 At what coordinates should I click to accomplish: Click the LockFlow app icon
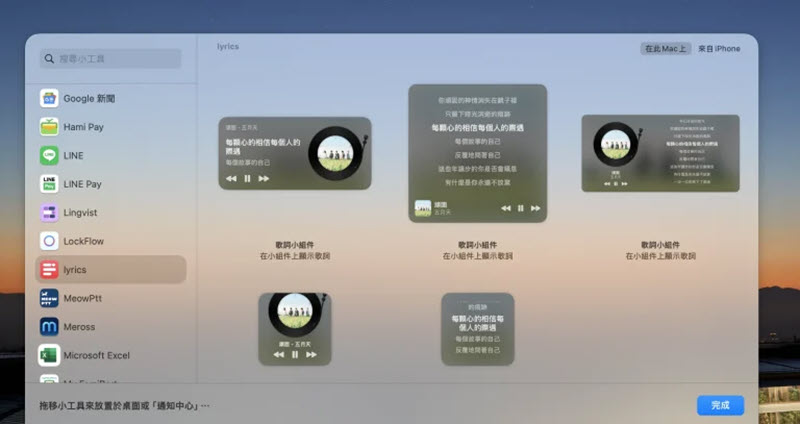(x=49, y=241)
